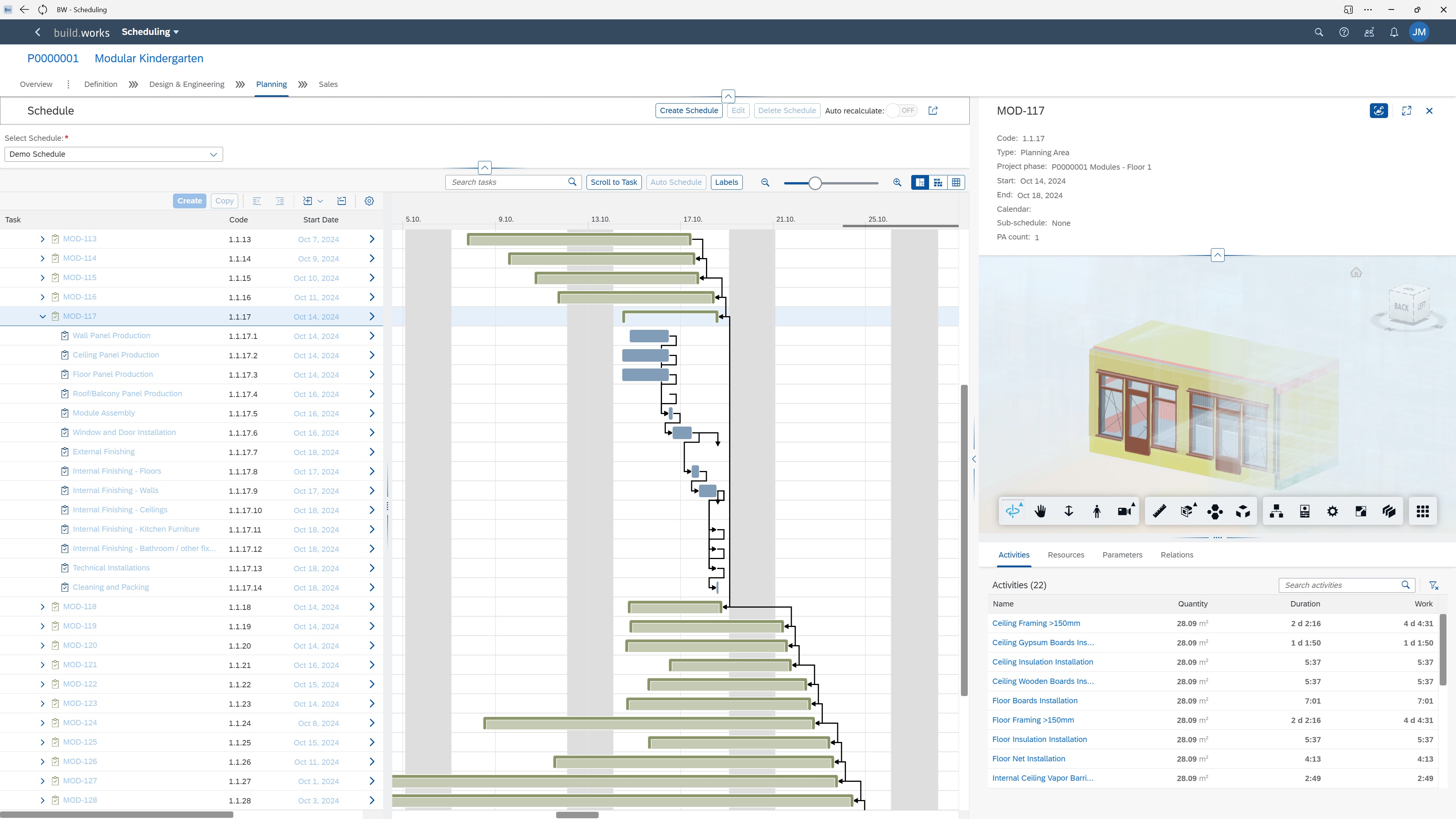The image size is (1456, 819).
Task: Activate the Measure ruler tool
Action: point(1159,511)
